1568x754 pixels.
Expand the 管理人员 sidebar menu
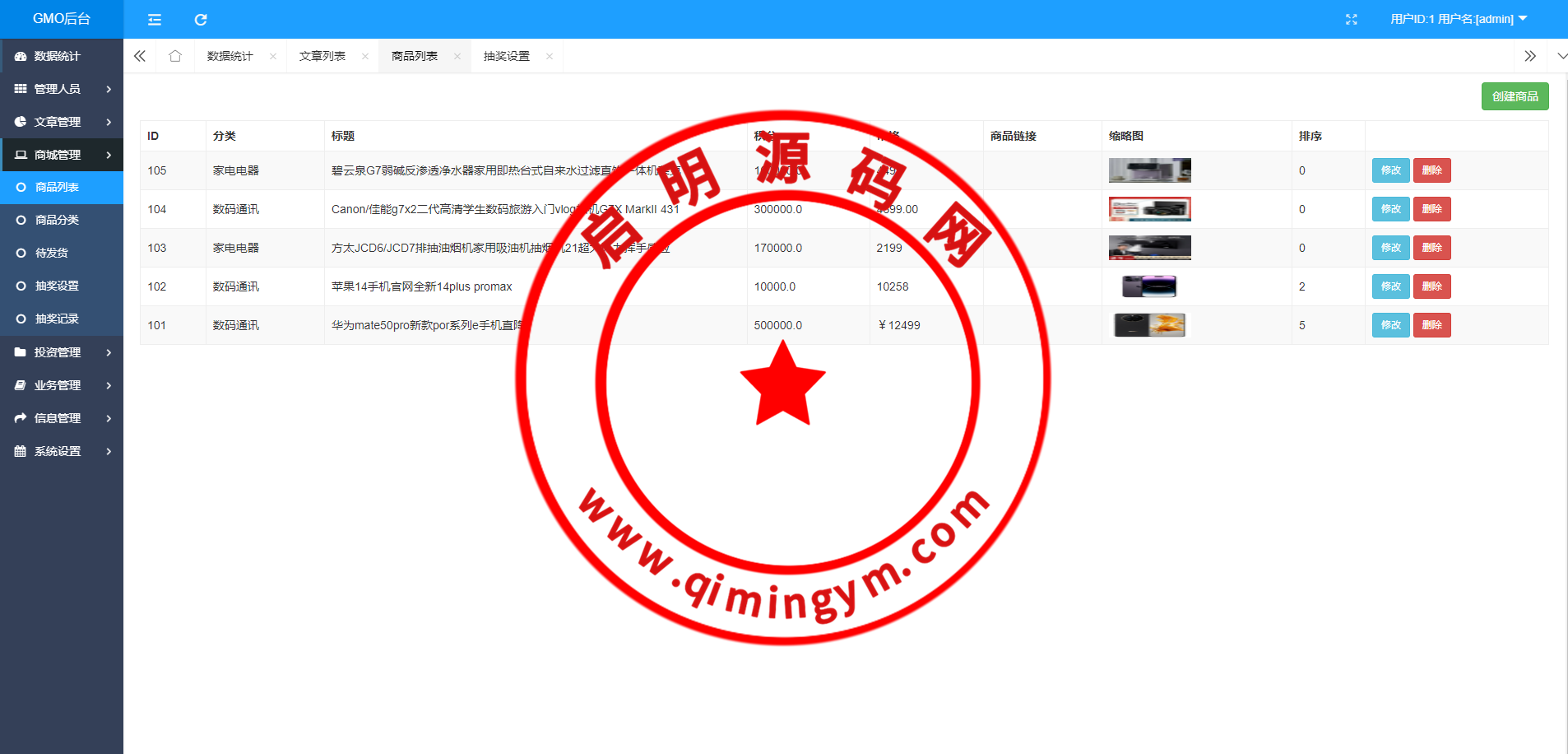tap(62, 89)
